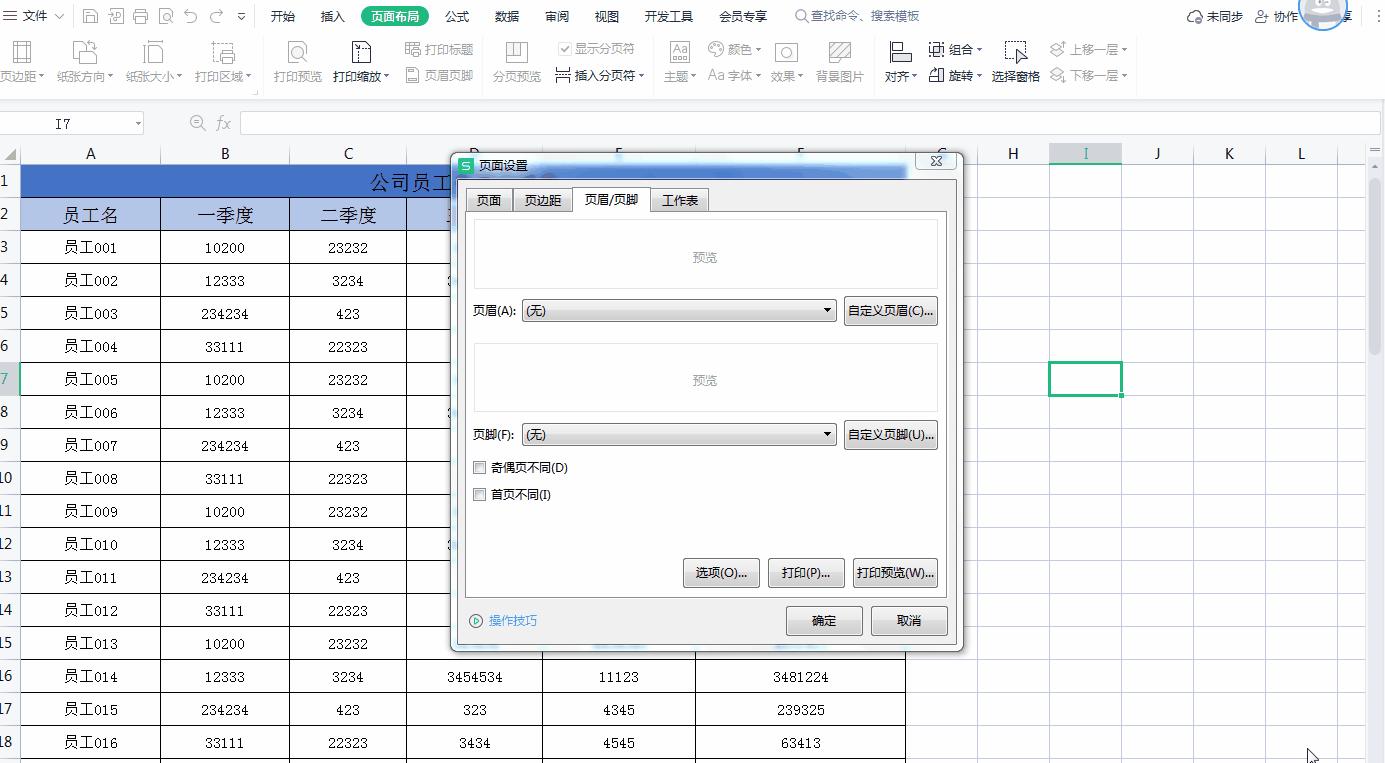Screen dimensions: 1385x763
Task: Switch to the 工作表 dialog tab
Action: pyautogui.click(x=678, y=199)
